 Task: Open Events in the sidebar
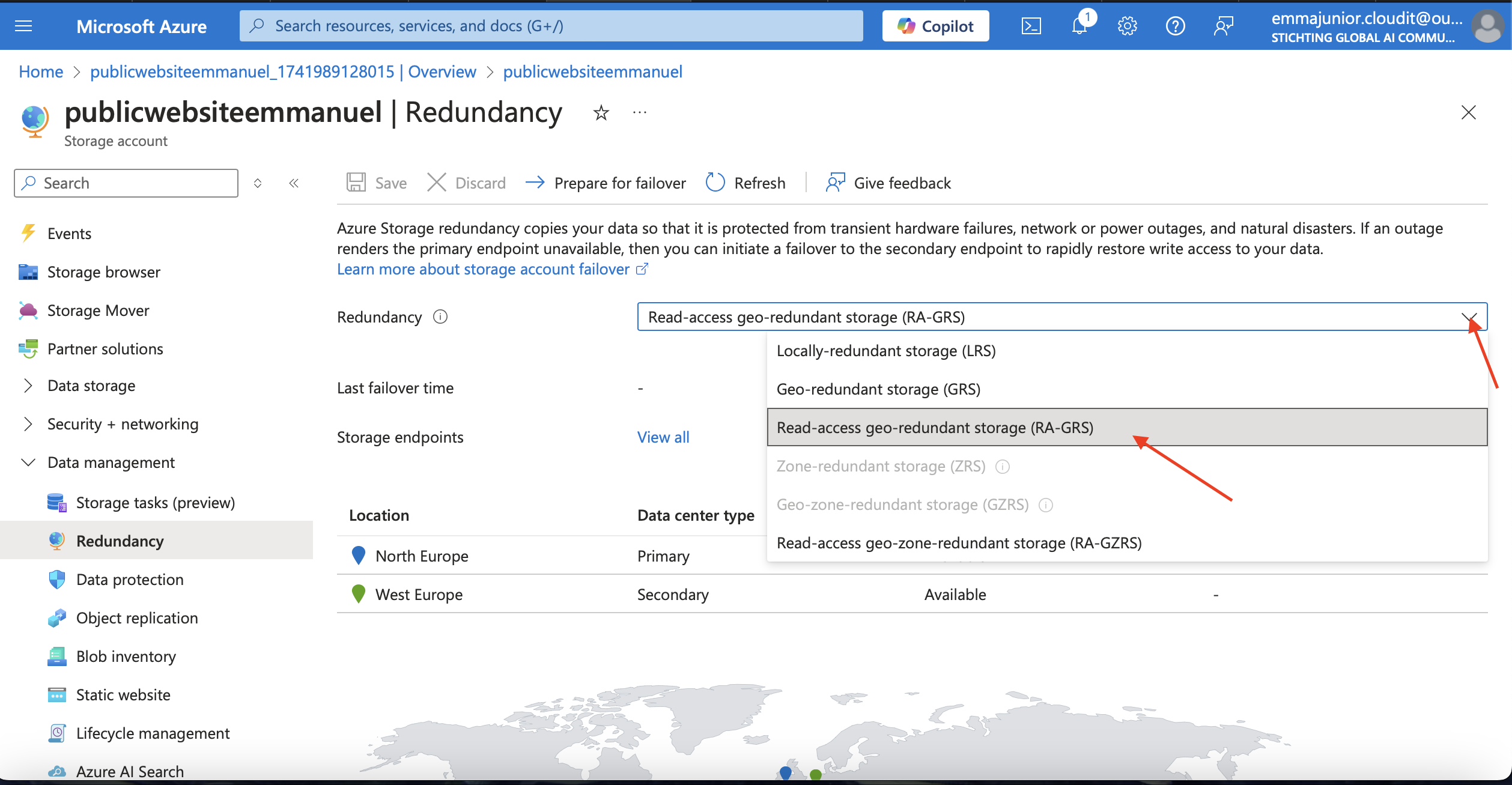click(x=69, y=234)
